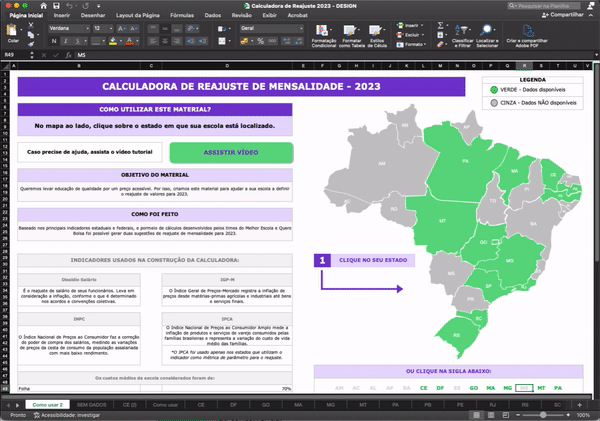600x421 pixels.
Task: Toggle align right
Action: coord(176,41)
